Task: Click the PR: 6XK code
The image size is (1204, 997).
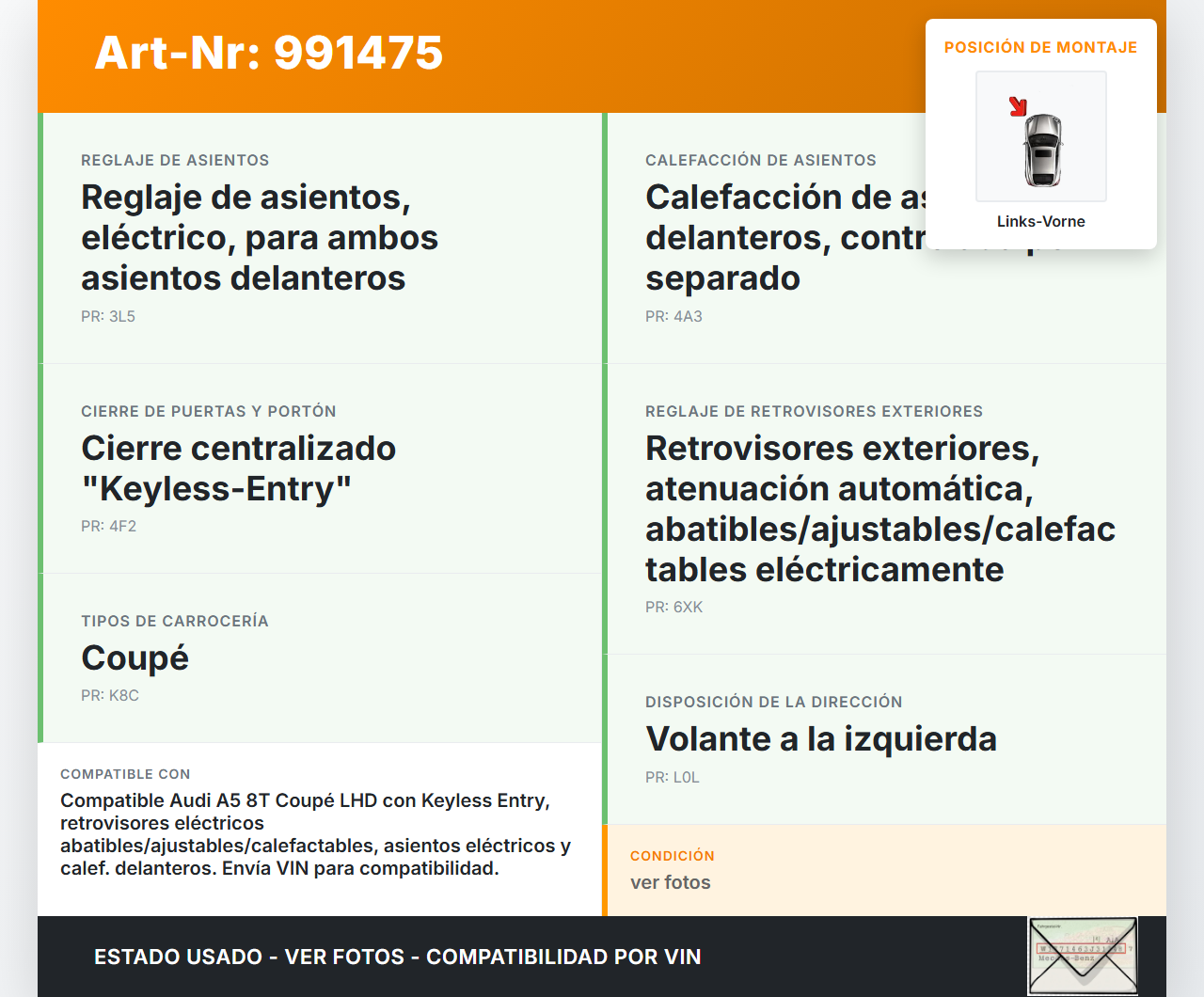Action: pos(673,607)
